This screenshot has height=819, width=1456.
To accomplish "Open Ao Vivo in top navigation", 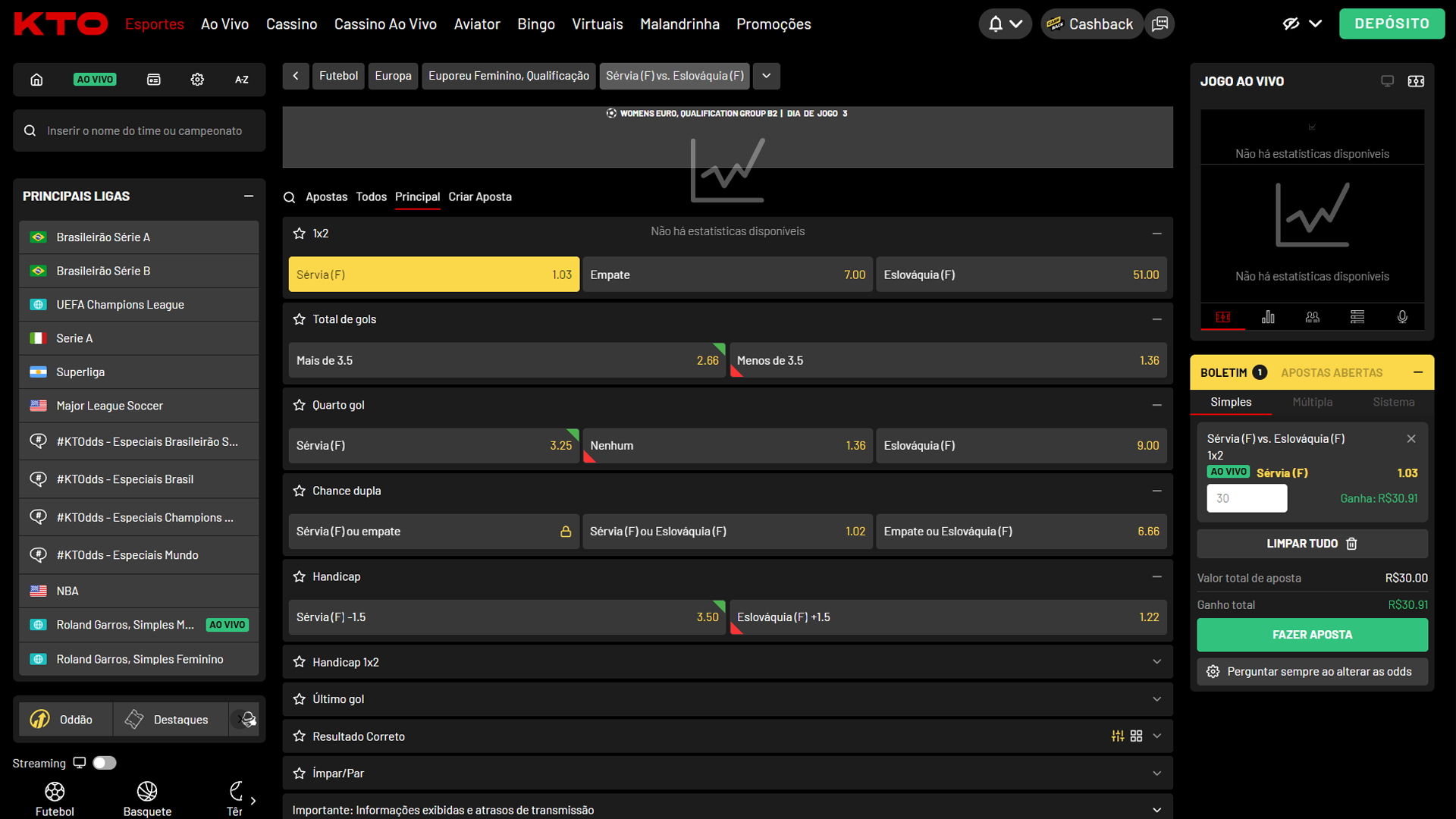I will click(x=224, y=24).
